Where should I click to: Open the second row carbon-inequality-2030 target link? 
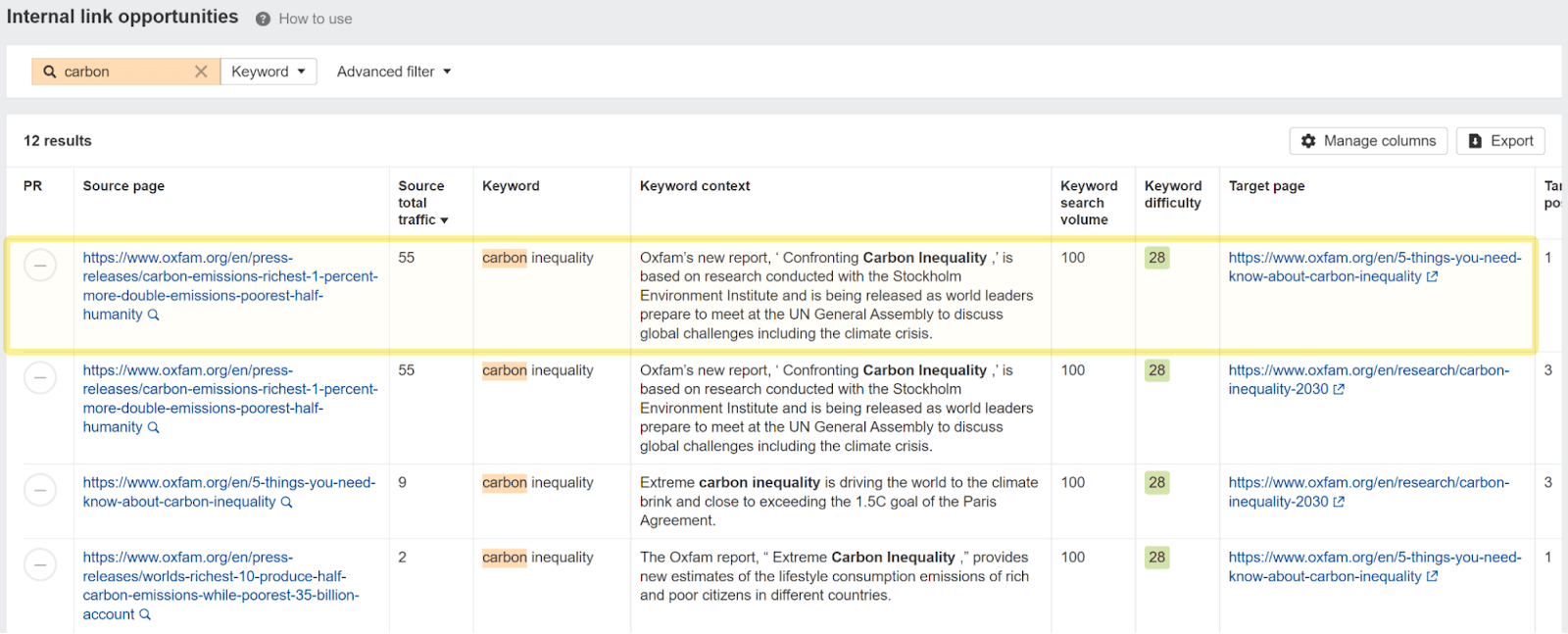coord(1368,379)
